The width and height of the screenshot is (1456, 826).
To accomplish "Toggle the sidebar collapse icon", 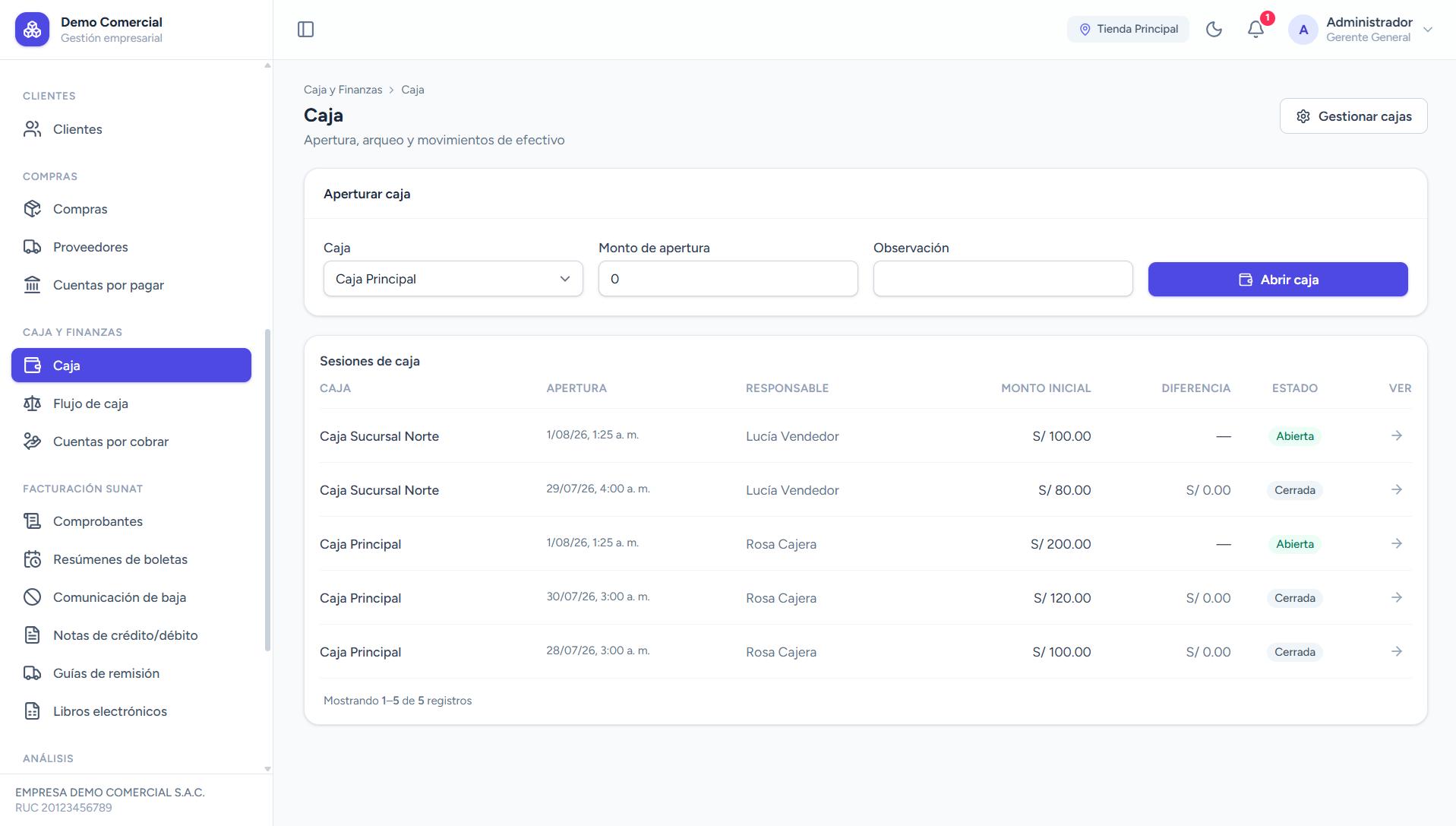I will coord(305,30).
